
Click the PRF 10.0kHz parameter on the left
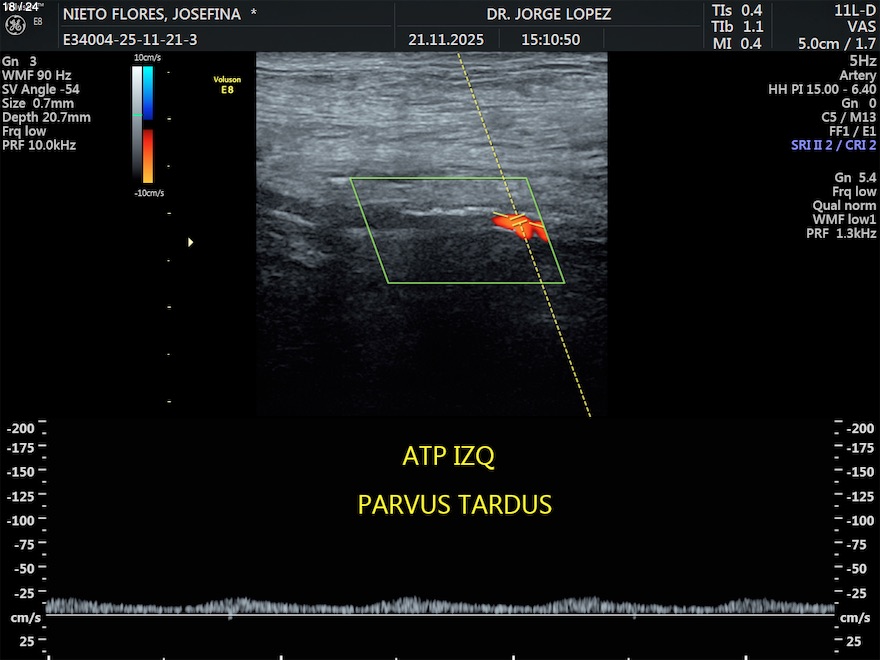pos(39,145)
